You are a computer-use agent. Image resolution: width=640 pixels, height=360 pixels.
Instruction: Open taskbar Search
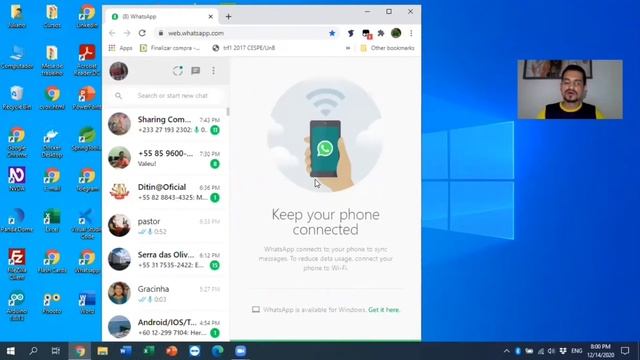33,351
